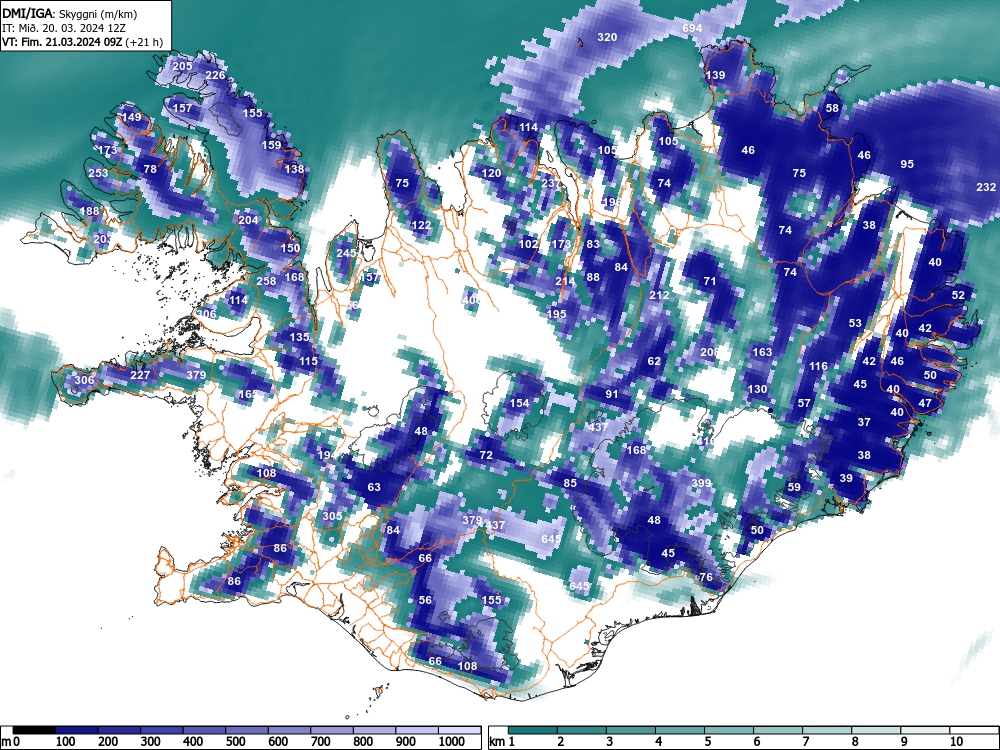Pick the teal swatch between km 5 and 6

tap(729, 730)
